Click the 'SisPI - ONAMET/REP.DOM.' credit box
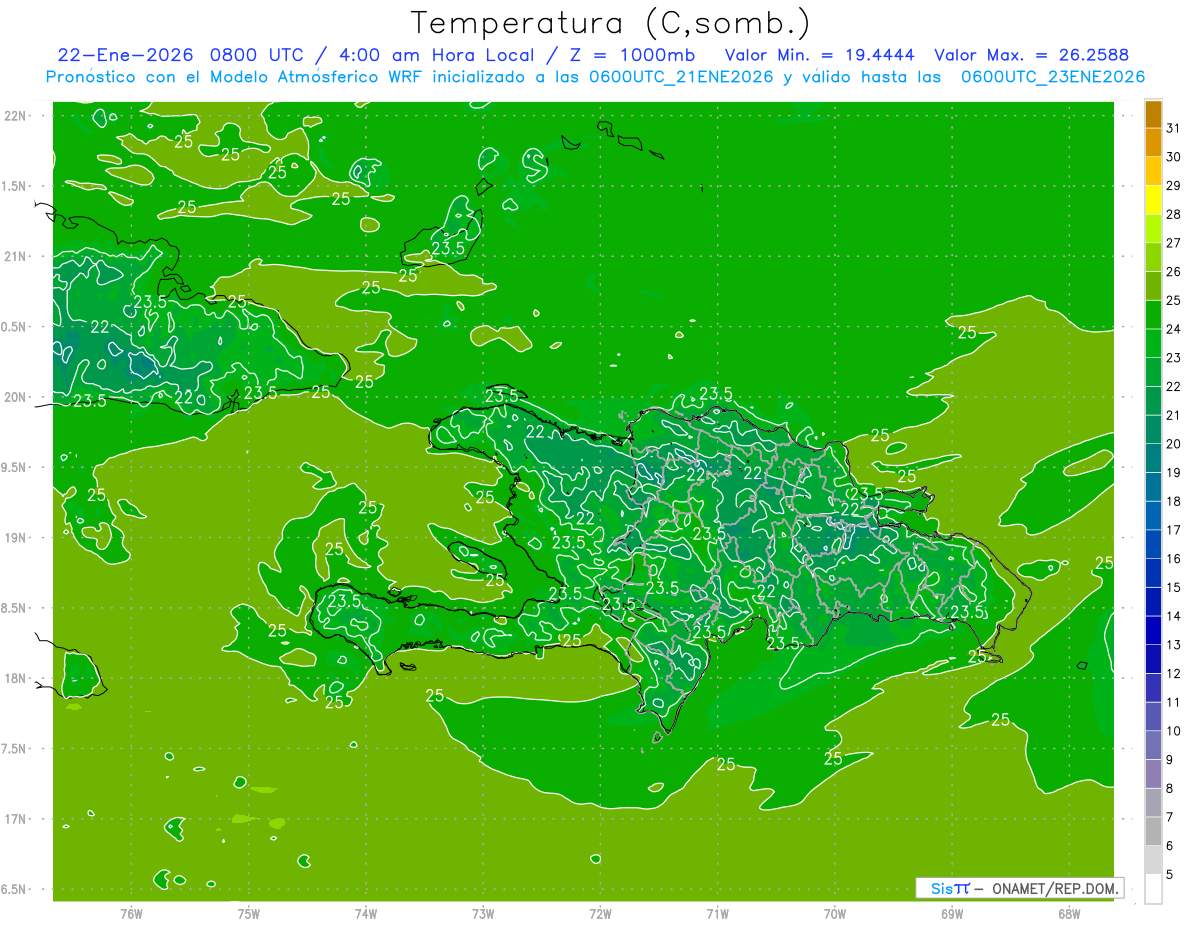Screen dimensions: 1200x927 (1020, 888)
